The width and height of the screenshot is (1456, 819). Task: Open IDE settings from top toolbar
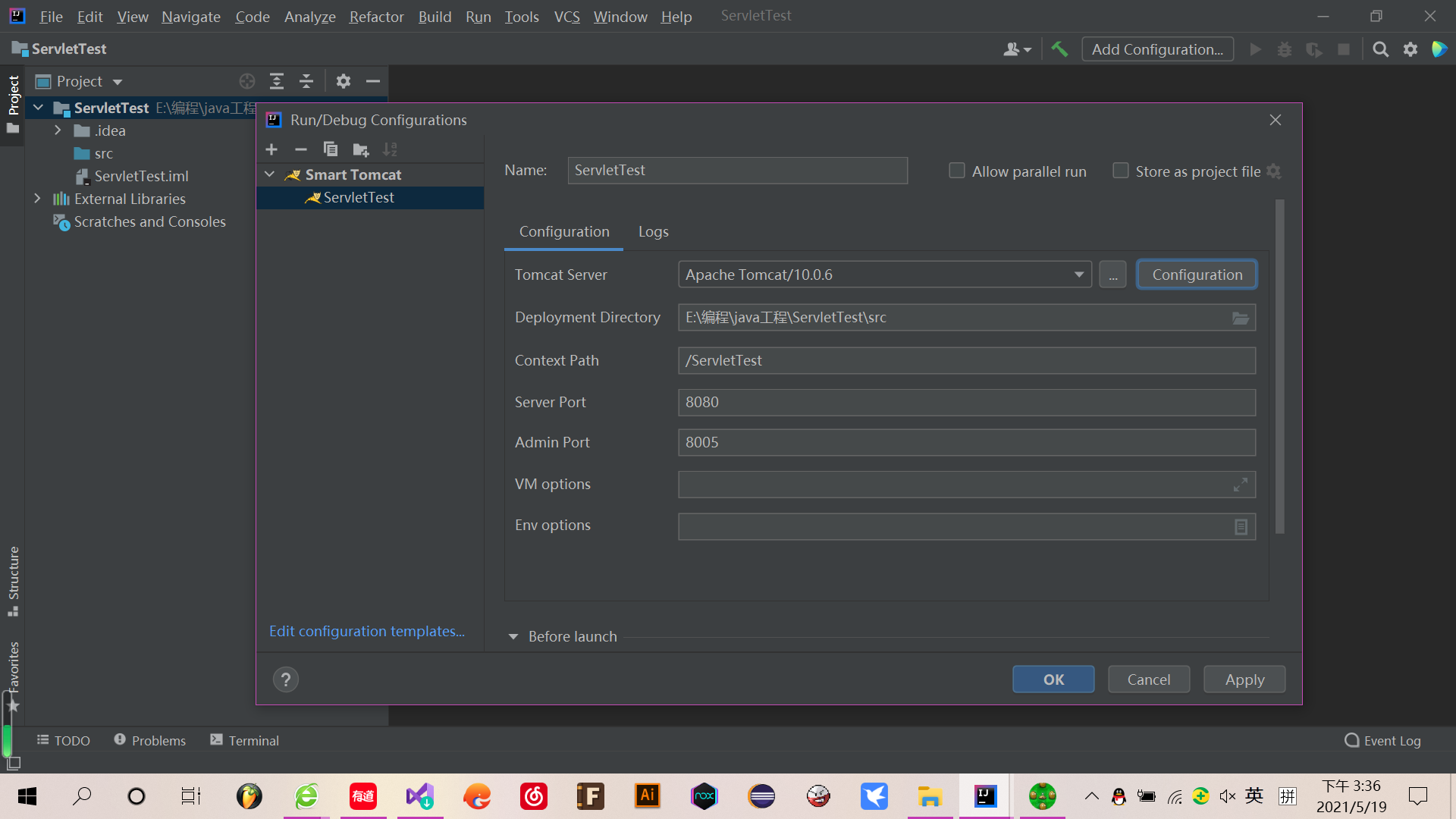[1410, 49]
